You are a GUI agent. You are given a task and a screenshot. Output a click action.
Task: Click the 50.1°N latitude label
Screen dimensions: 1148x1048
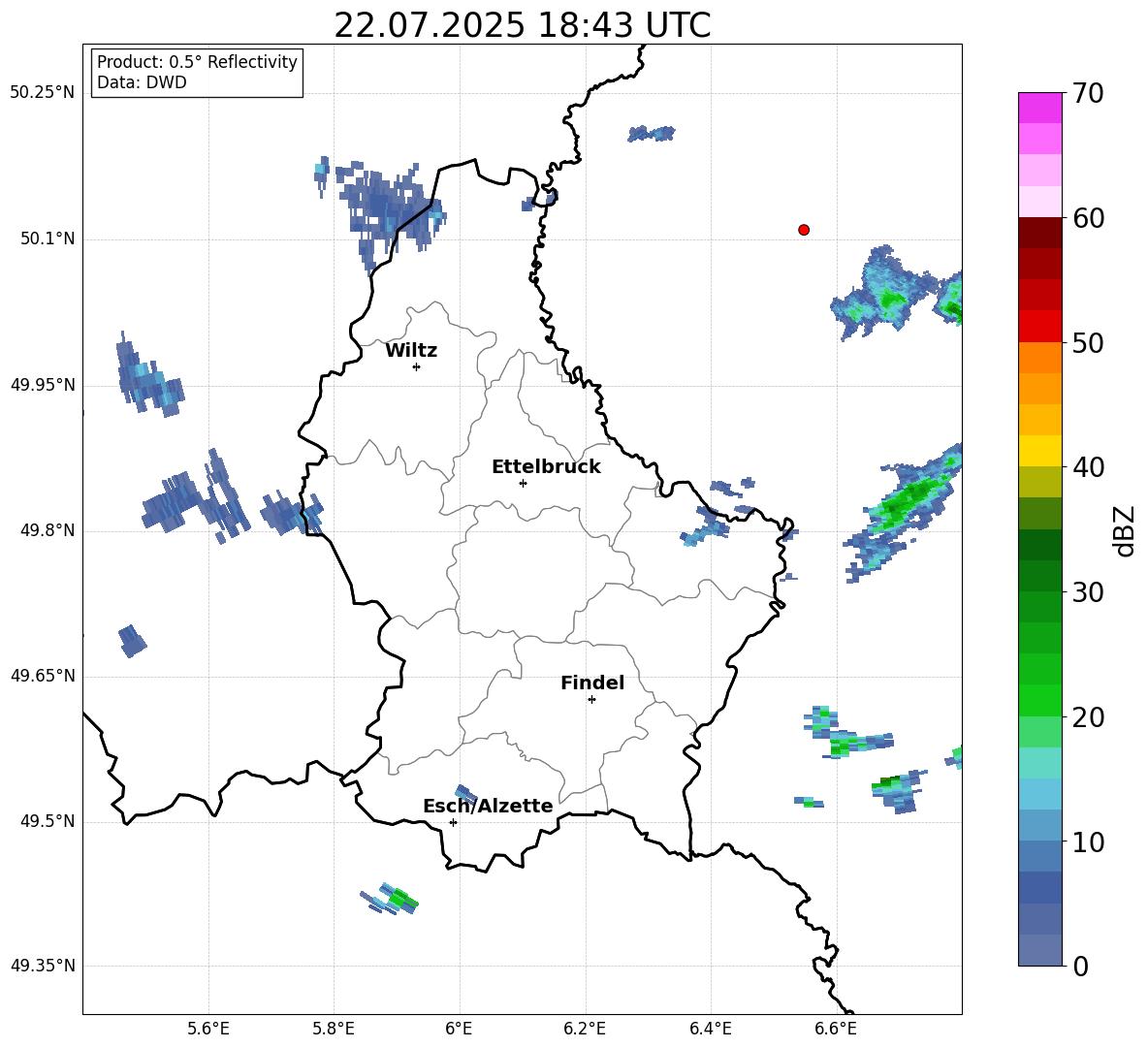[48, 239]
